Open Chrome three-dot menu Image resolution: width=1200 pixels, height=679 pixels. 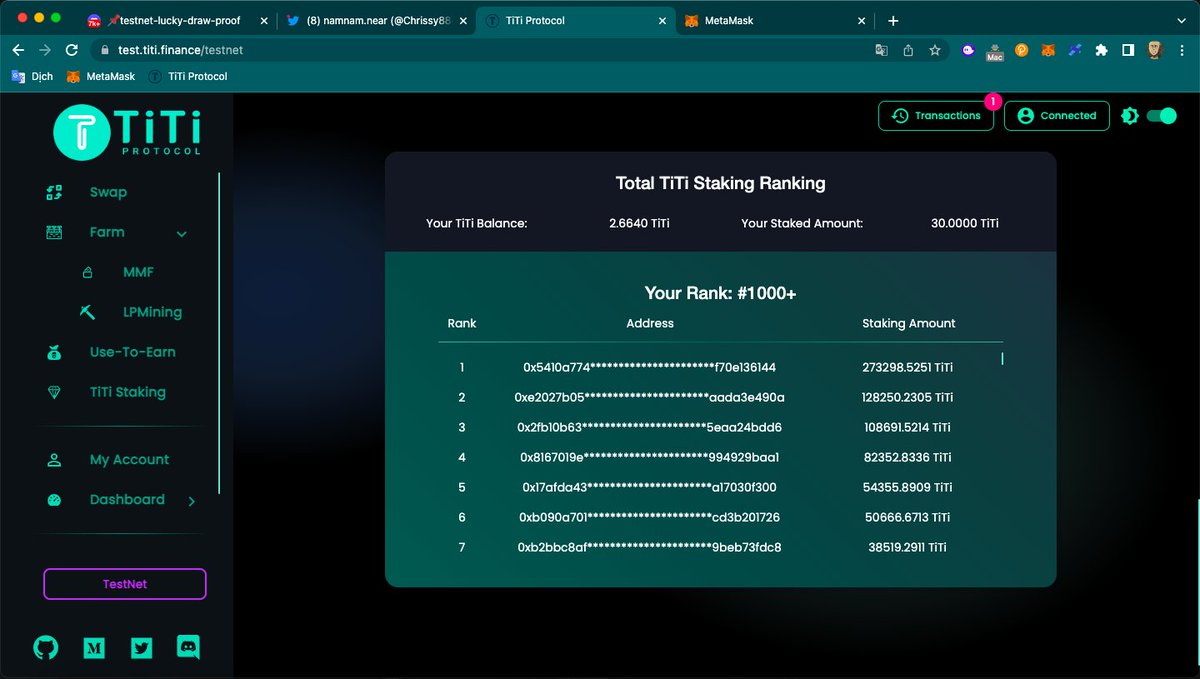(1181, 50)
